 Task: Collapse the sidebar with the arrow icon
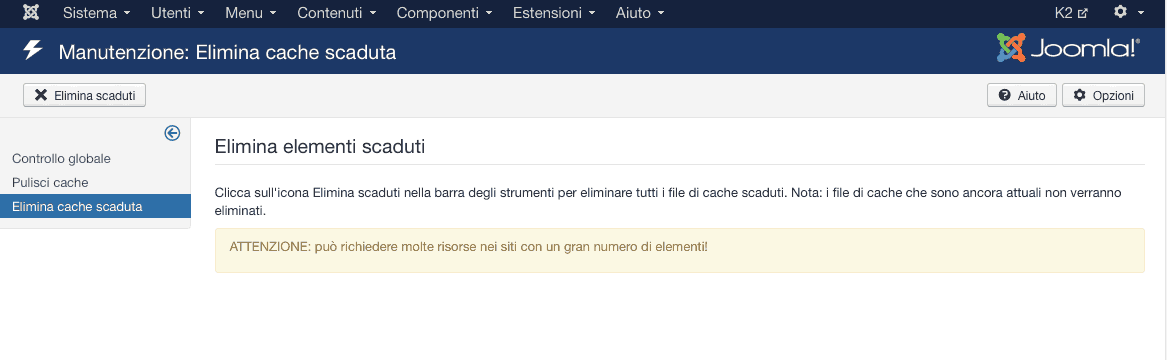click(x=172, y=133)
